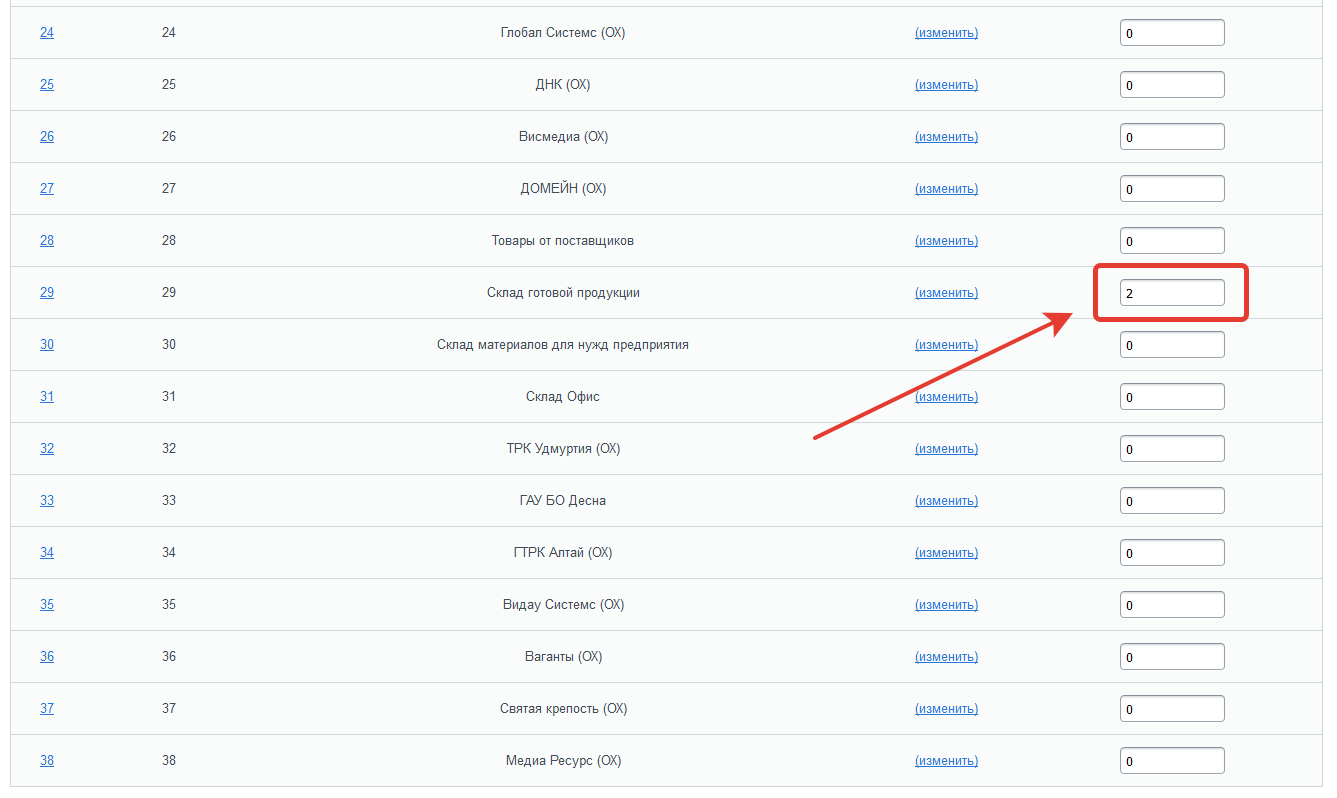Select number field for ГАУ БО Десна
Image resolution: width=1337 pixels, height=798 pixels.
click(1171, 501)
